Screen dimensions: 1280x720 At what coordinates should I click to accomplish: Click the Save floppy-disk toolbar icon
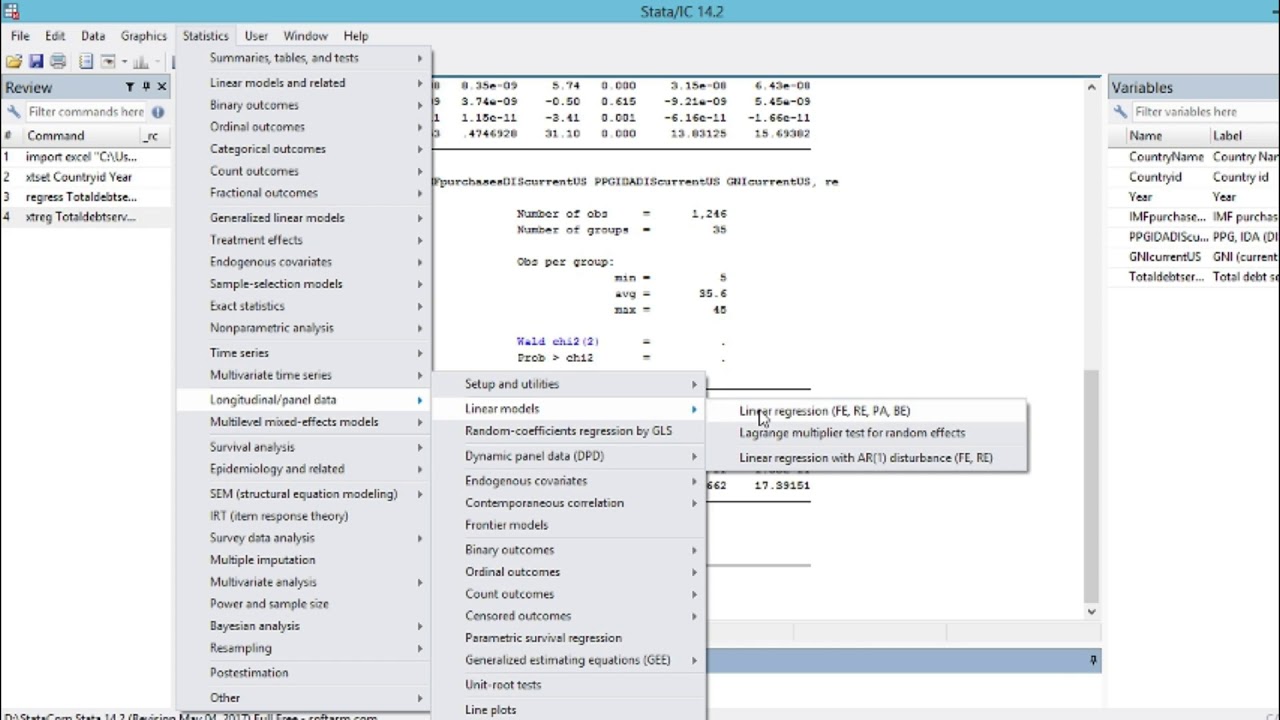pos(36,62)
